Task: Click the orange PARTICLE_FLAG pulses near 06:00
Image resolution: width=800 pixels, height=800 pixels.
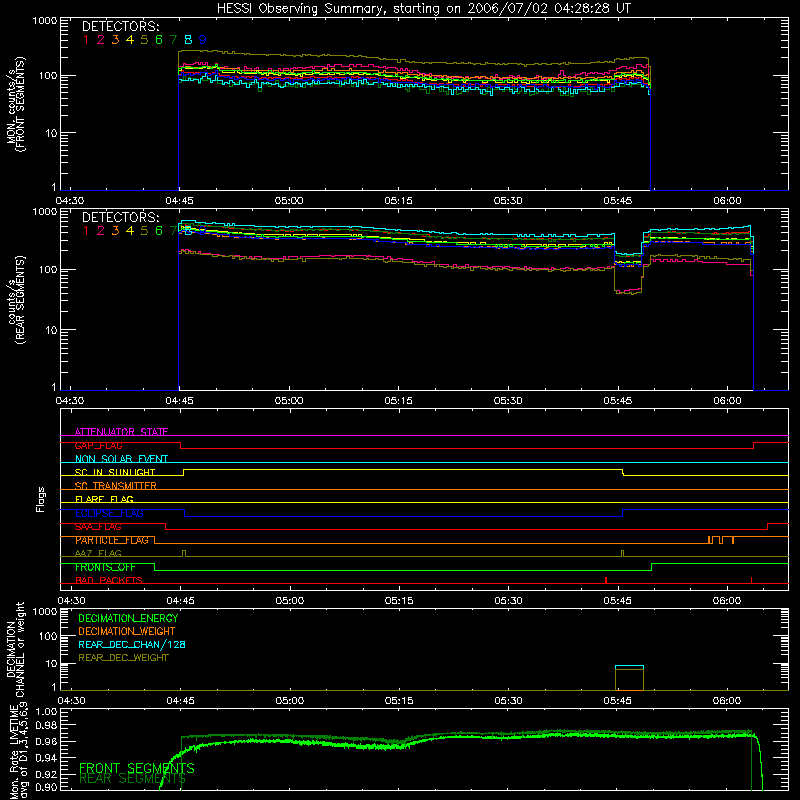Action: [x=721, y=540]
